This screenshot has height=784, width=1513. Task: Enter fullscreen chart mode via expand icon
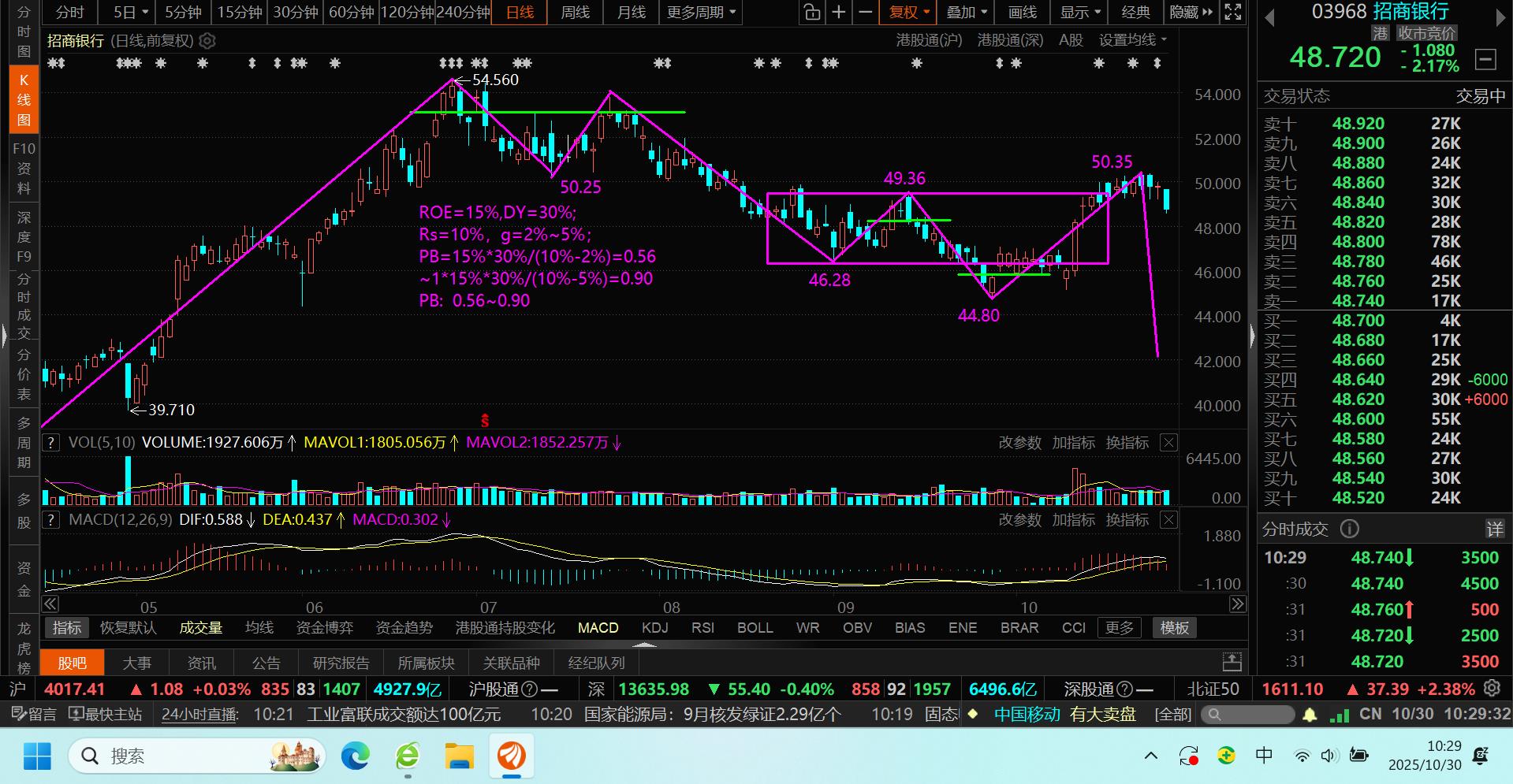coord(1232,12)
